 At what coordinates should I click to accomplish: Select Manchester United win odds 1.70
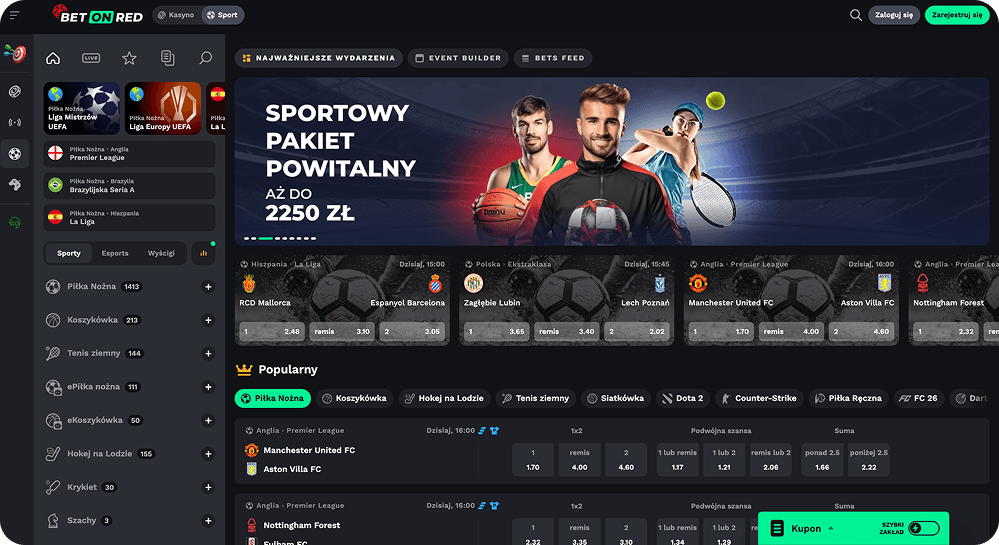click(x=533, y=460)
